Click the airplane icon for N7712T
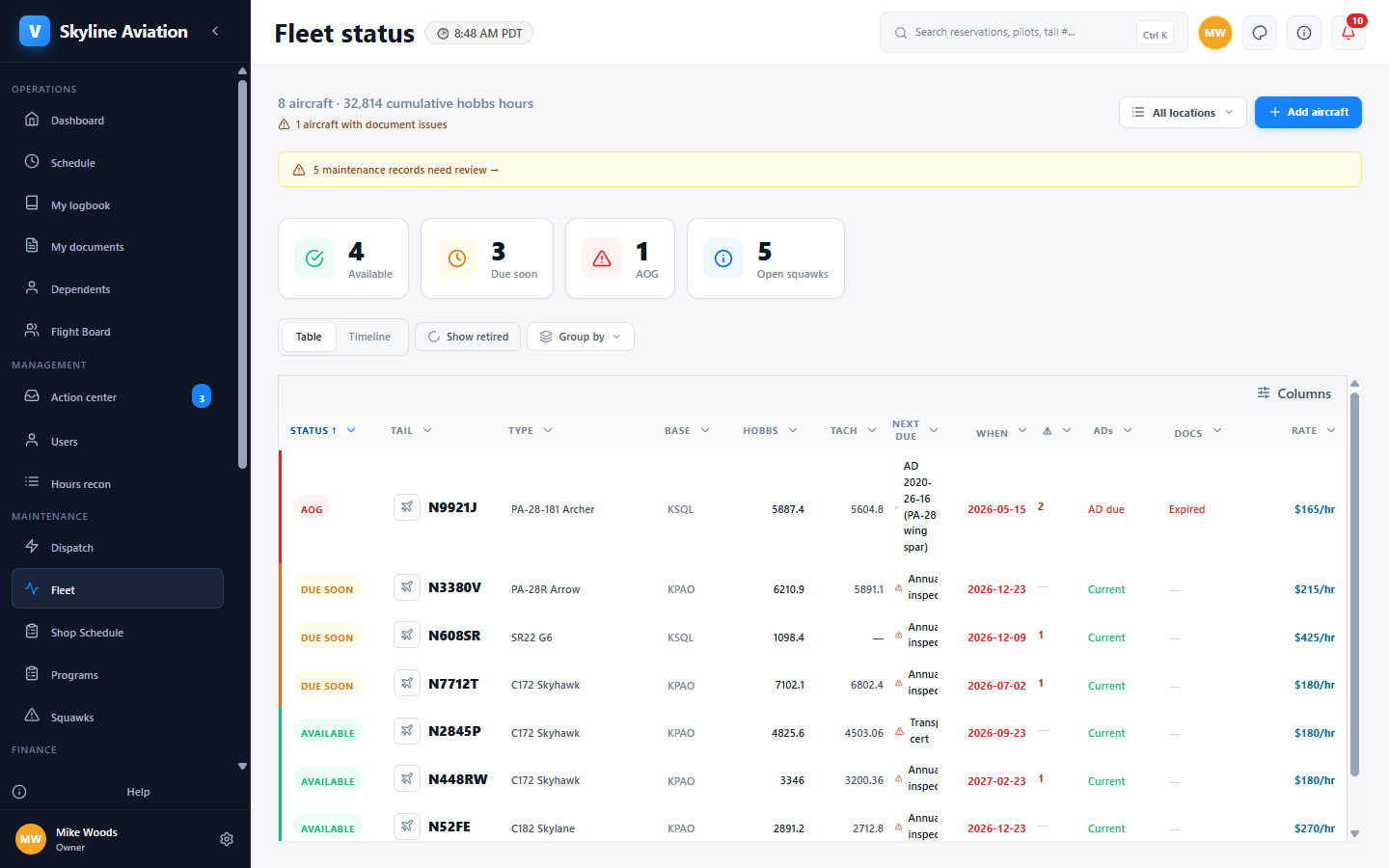Image resolution: width=1389 pixels, height=868 pixels. coord(407,683)
